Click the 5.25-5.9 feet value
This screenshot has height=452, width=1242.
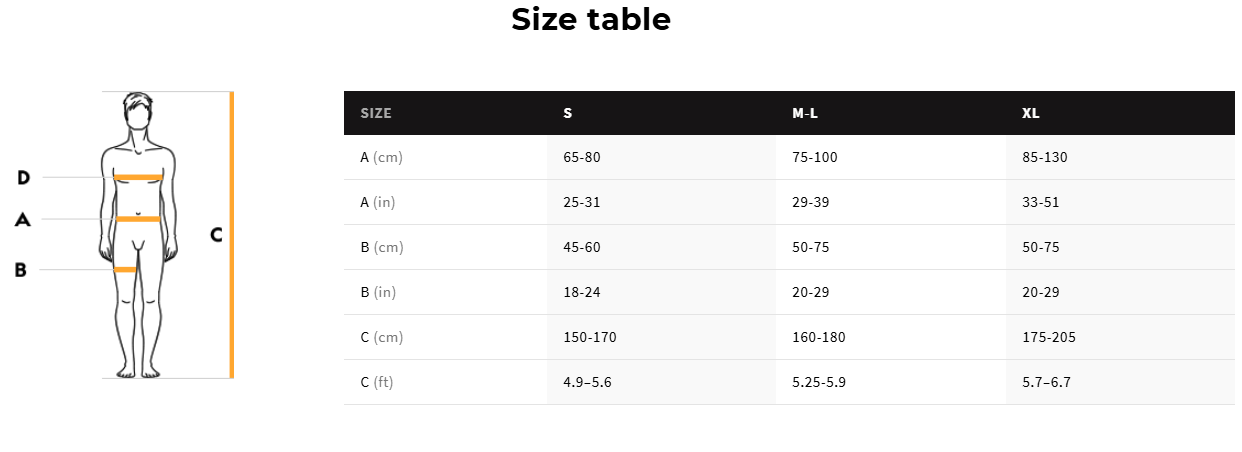tap(818, 382)
